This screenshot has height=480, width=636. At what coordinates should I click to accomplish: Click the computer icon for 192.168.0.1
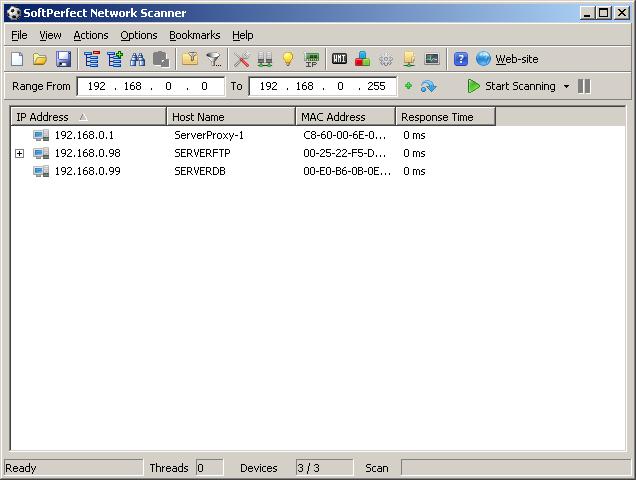(x=41, y=135)
